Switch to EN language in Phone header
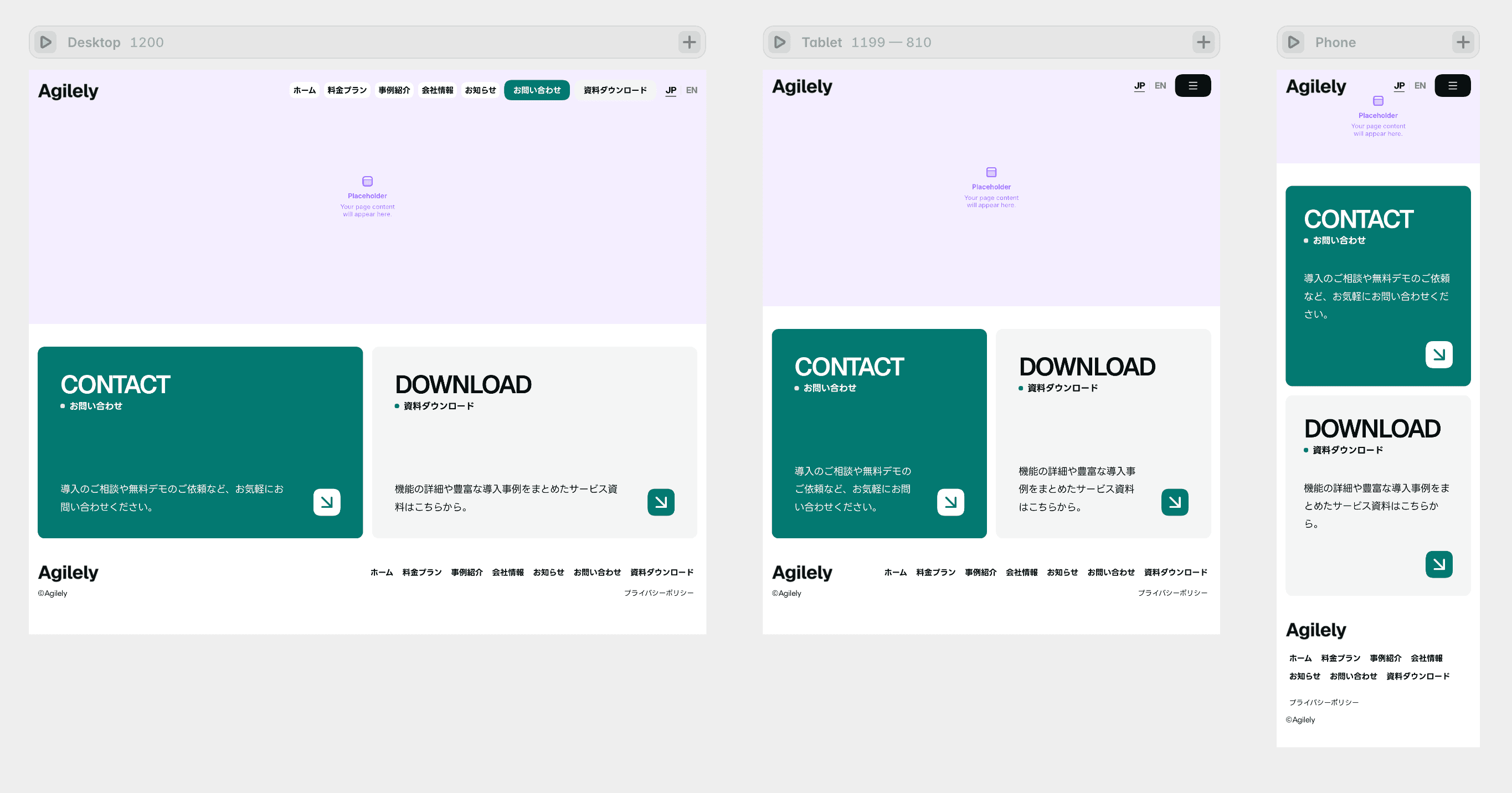The height and width of the screenshot is (793, 1512). tap(1420, 86)
